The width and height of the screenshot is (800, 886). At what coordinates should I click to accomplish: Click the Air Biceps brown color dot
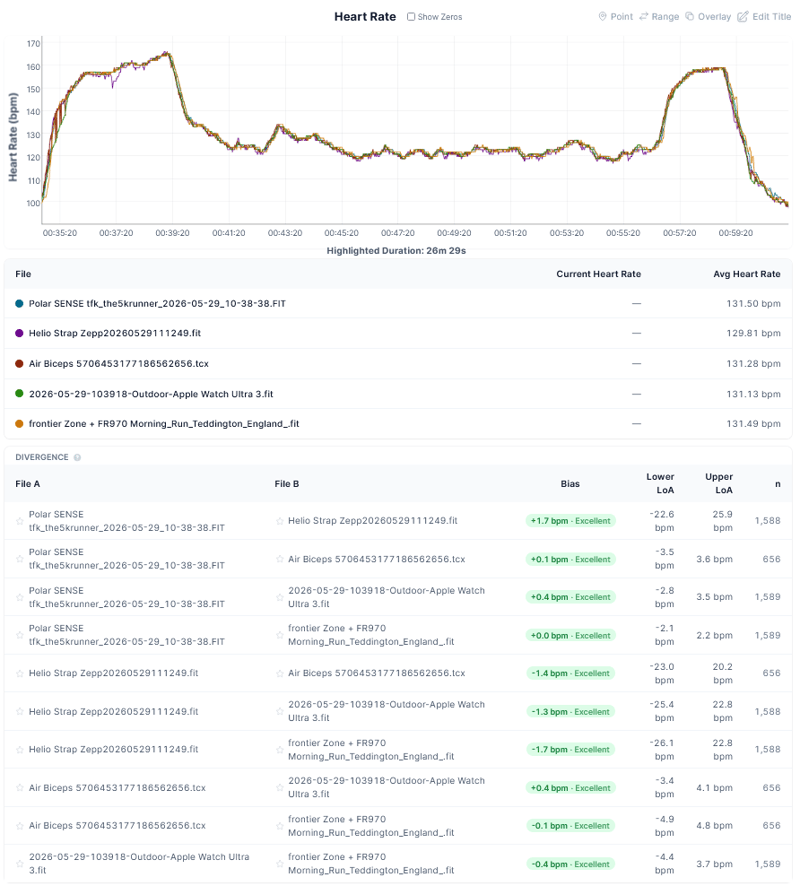coord(19,364)
